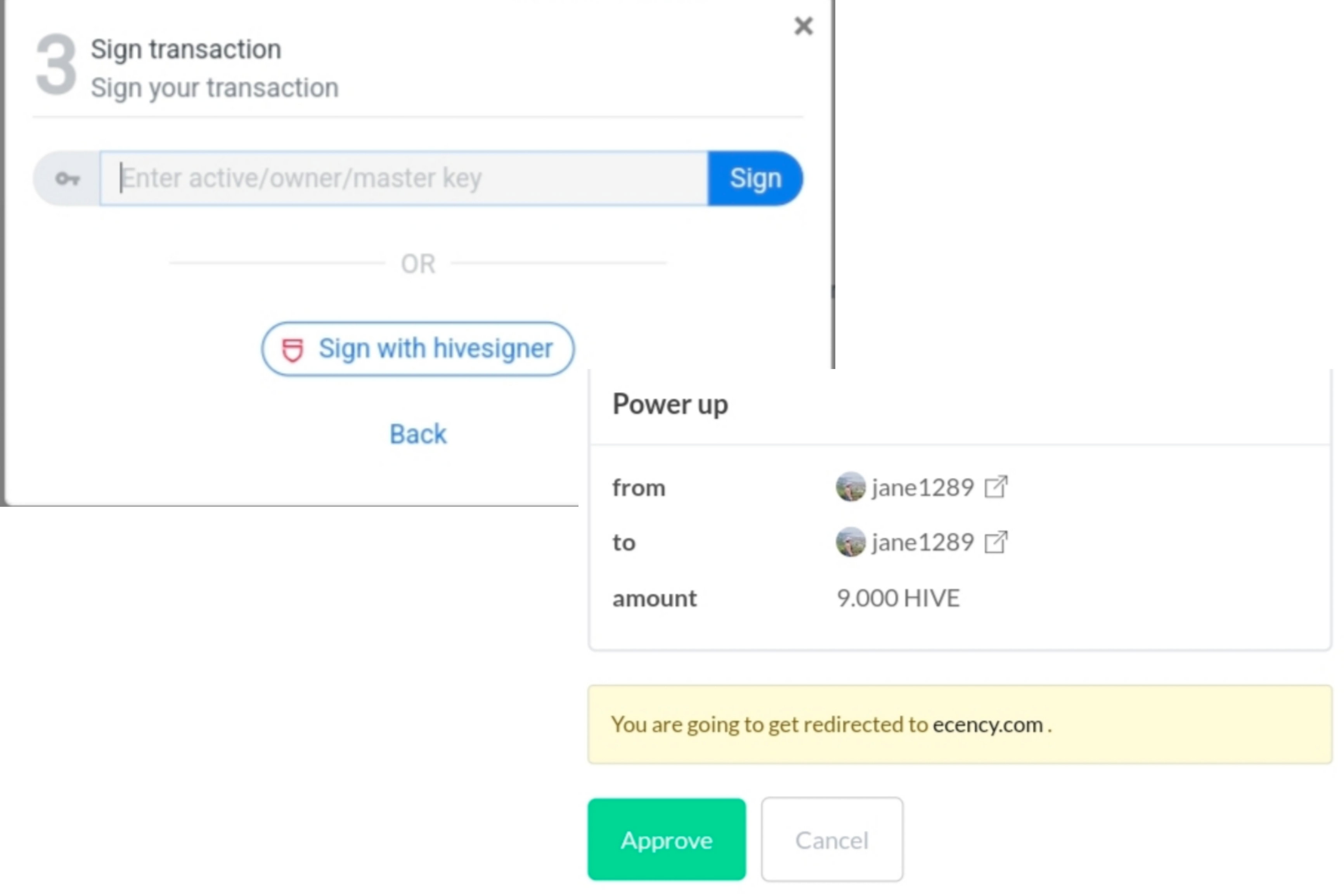This screenshot has height=896, width=1344.
Task: Go Back to previous step
Action: point(417,434)
